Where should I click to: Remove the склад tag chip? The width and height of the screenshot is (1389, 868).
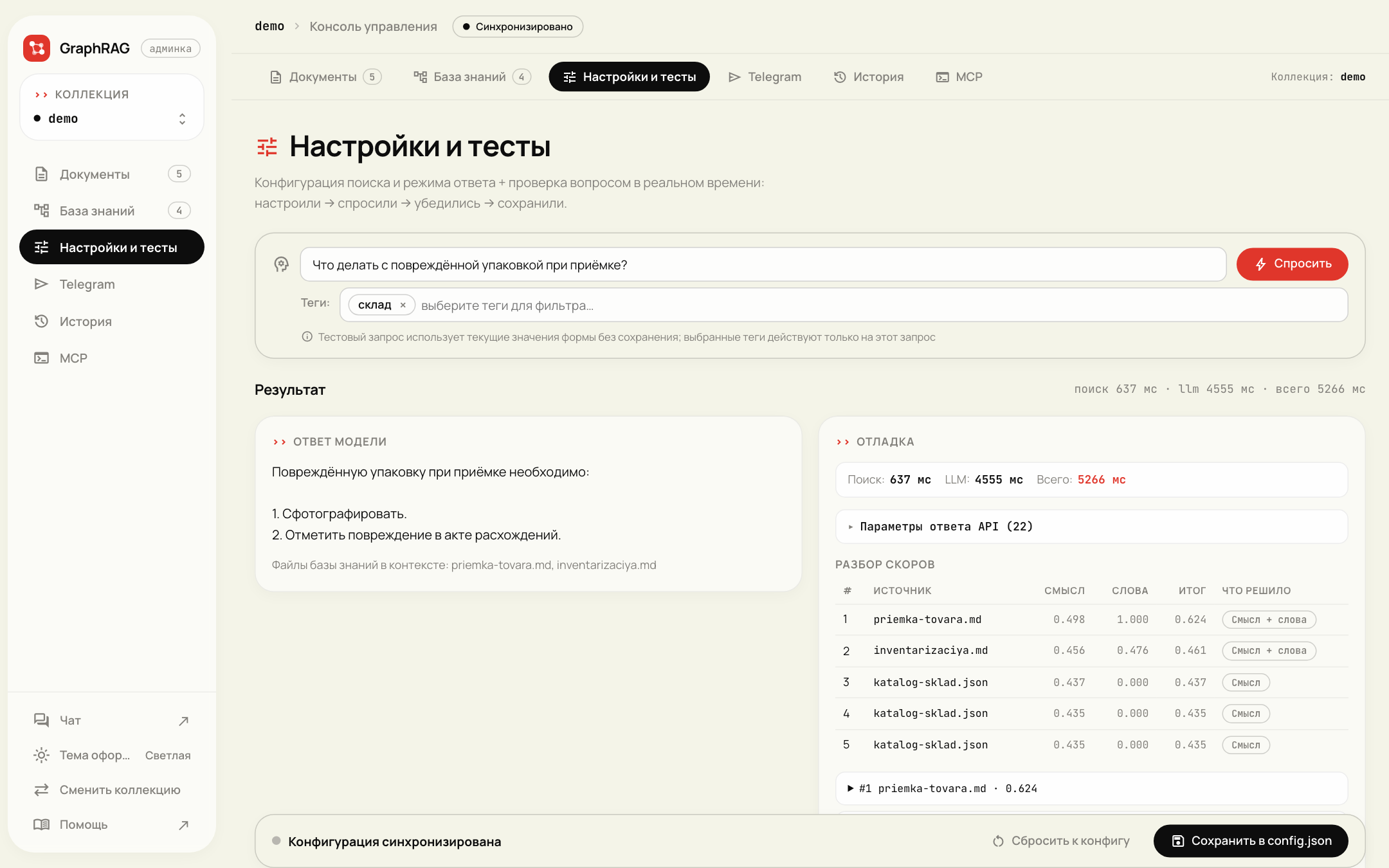pyautogui.click(x=403, y=305)
